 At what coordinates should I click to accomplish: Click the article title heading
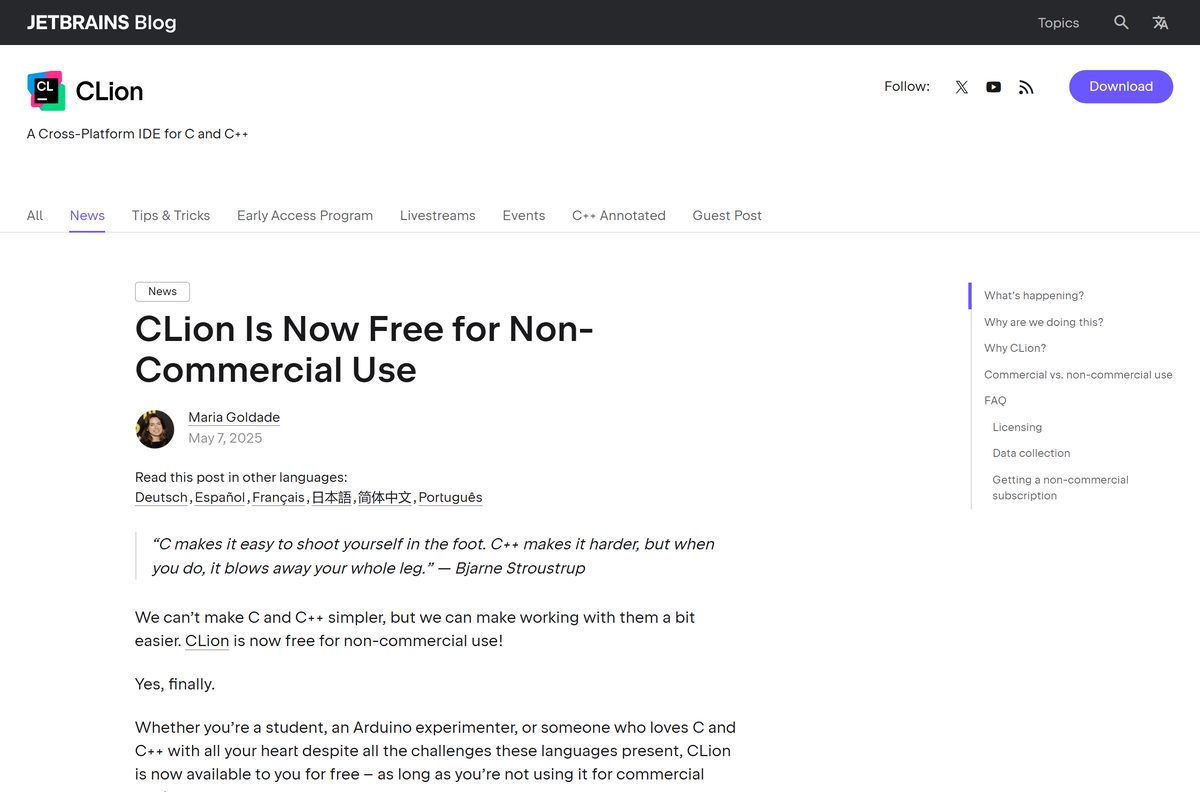tap(365, 349)
